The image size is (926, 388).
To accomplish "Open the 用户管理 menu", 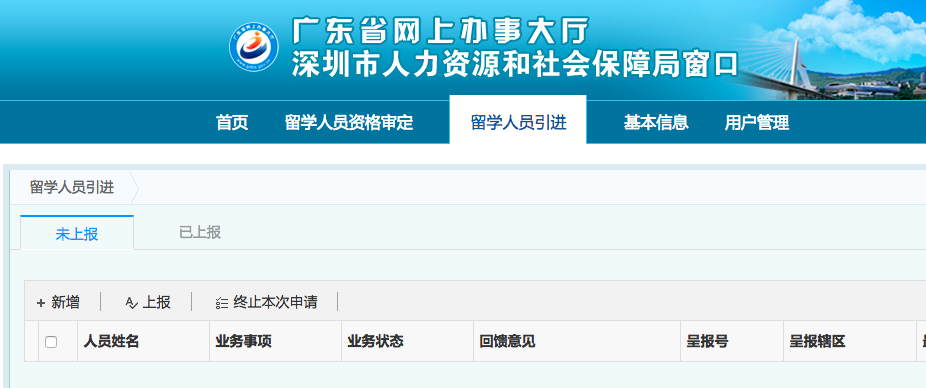I will [757, 122].
